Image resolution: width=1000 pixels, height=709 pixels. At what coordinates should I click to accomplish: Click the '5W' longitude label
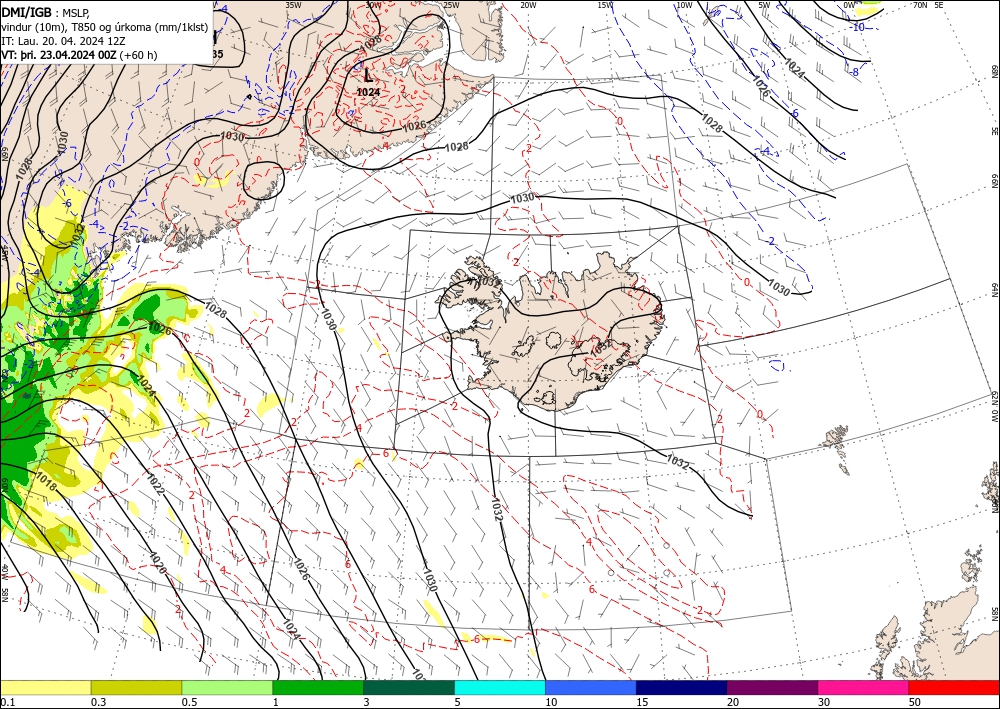(764, 5)
